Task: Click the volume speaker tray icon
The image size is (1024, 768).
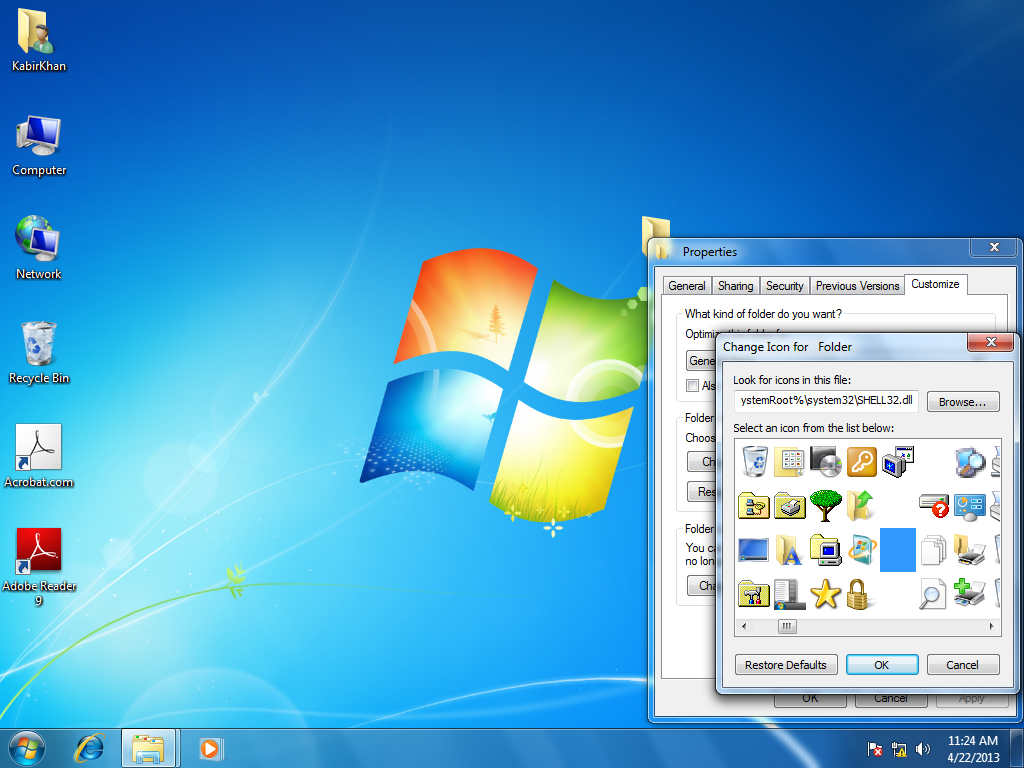Action: coord(923,749)
